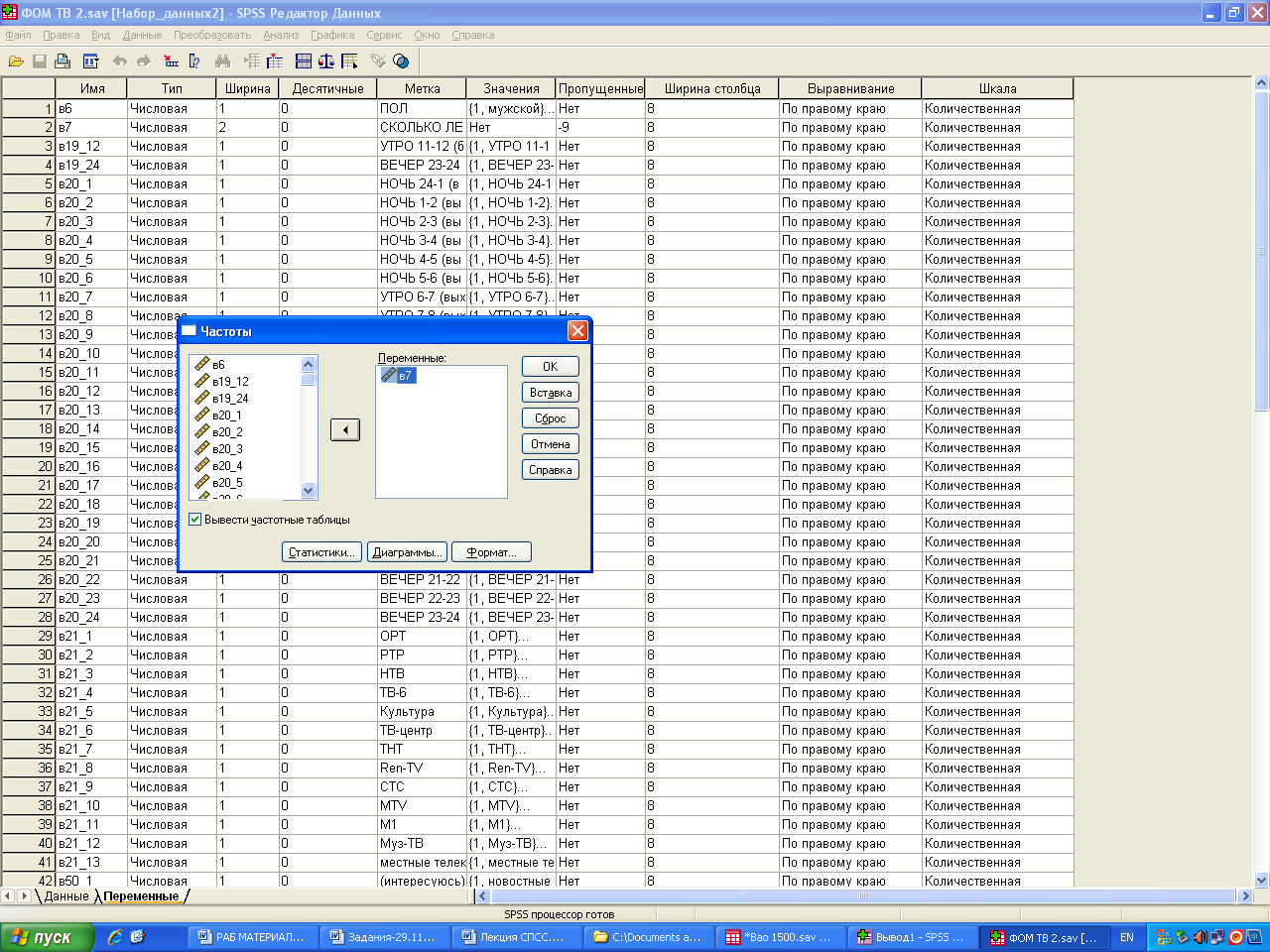Screen dimensions: 1270x952
Task: Click the Use Sets toolbar icon
Action: pos(401,61)
